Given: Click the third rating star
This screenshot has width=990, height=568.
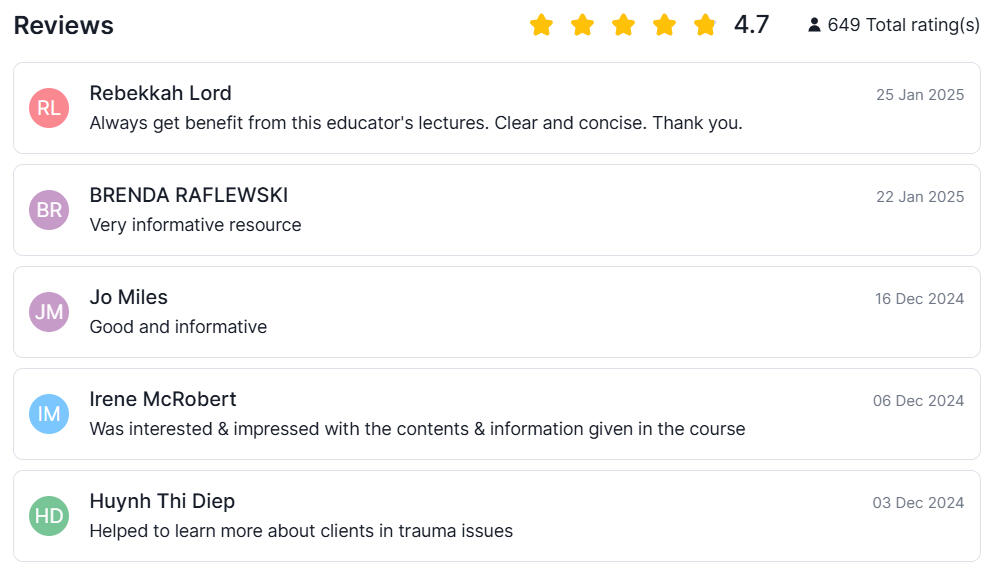Looking at the screenshot, I should (x=623, y=25).
